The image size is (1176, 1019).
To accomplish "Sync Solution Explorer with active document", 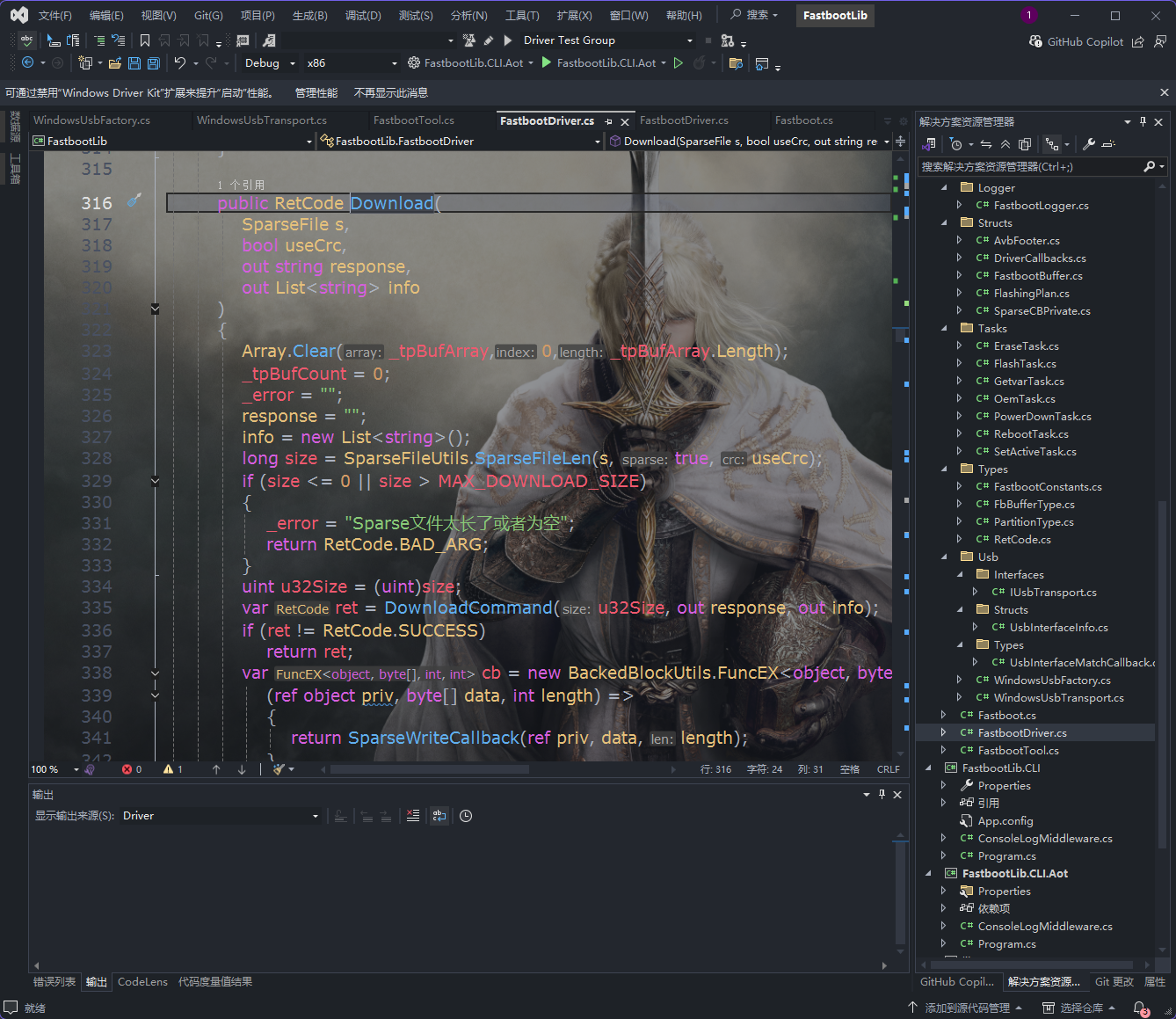I will tap(985, 143).
